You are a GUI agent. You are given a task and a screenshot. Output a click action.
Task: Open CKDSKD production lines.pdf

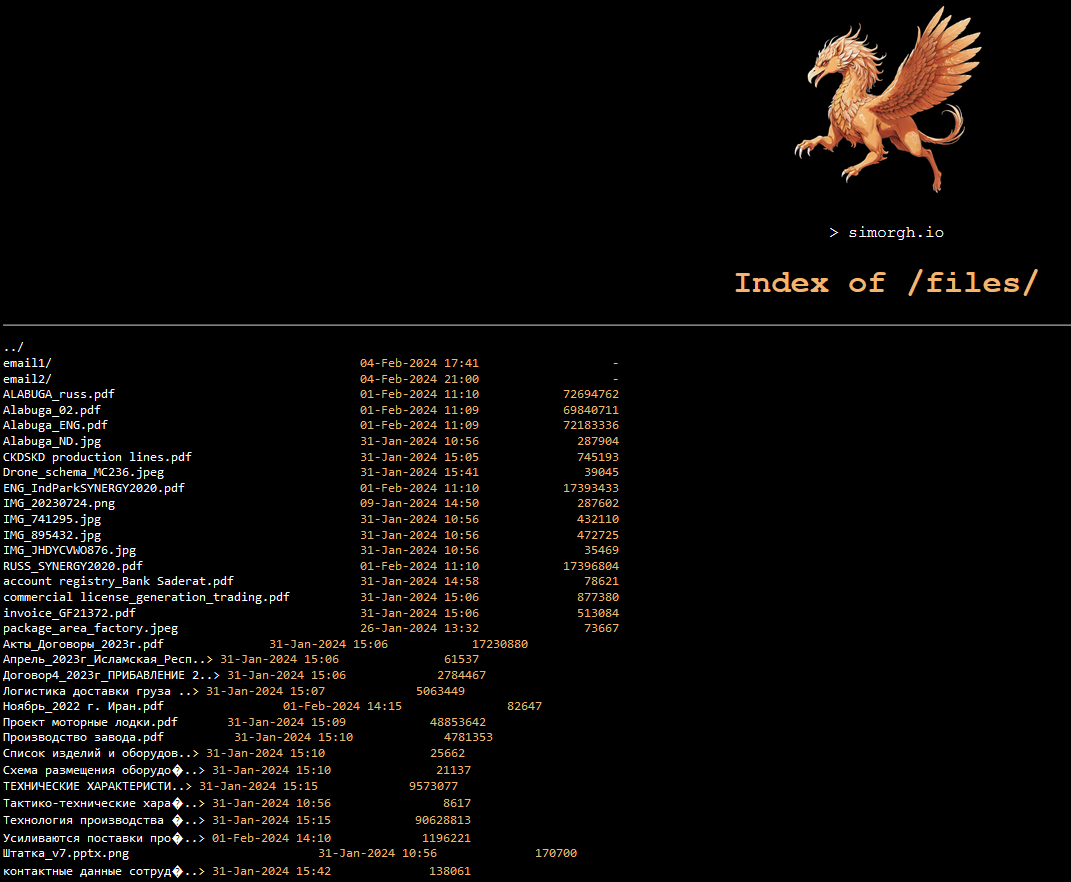pyautogui.click(x=97, y=457)
